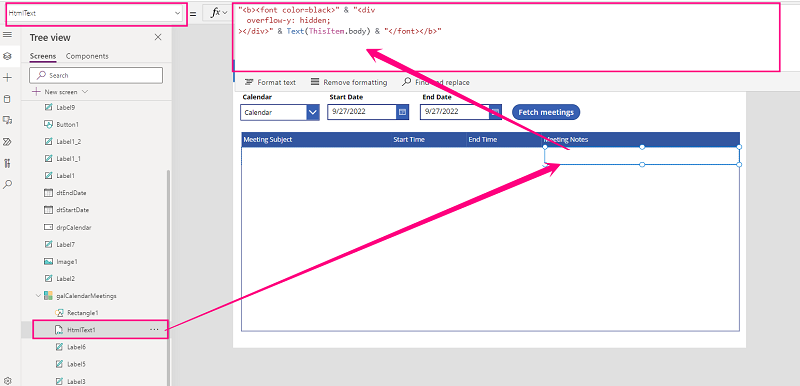Close the Tree view panel
The width and height of the screenshot is (800, 386).
pyautogui.click(x=158, y=37)
